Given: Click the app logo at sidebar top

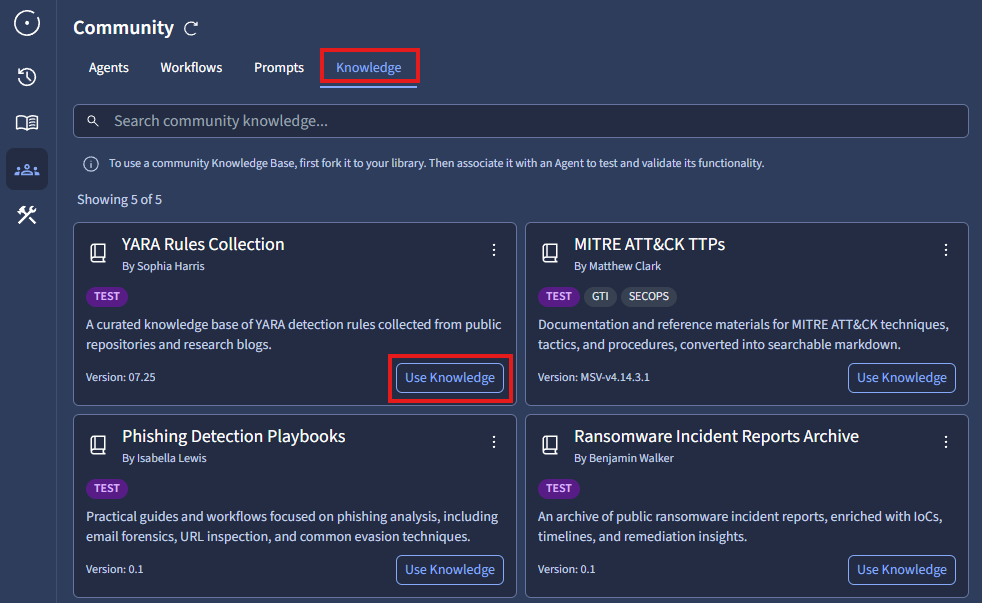Looking at the screenshot, I should click(x=27, y=23).
